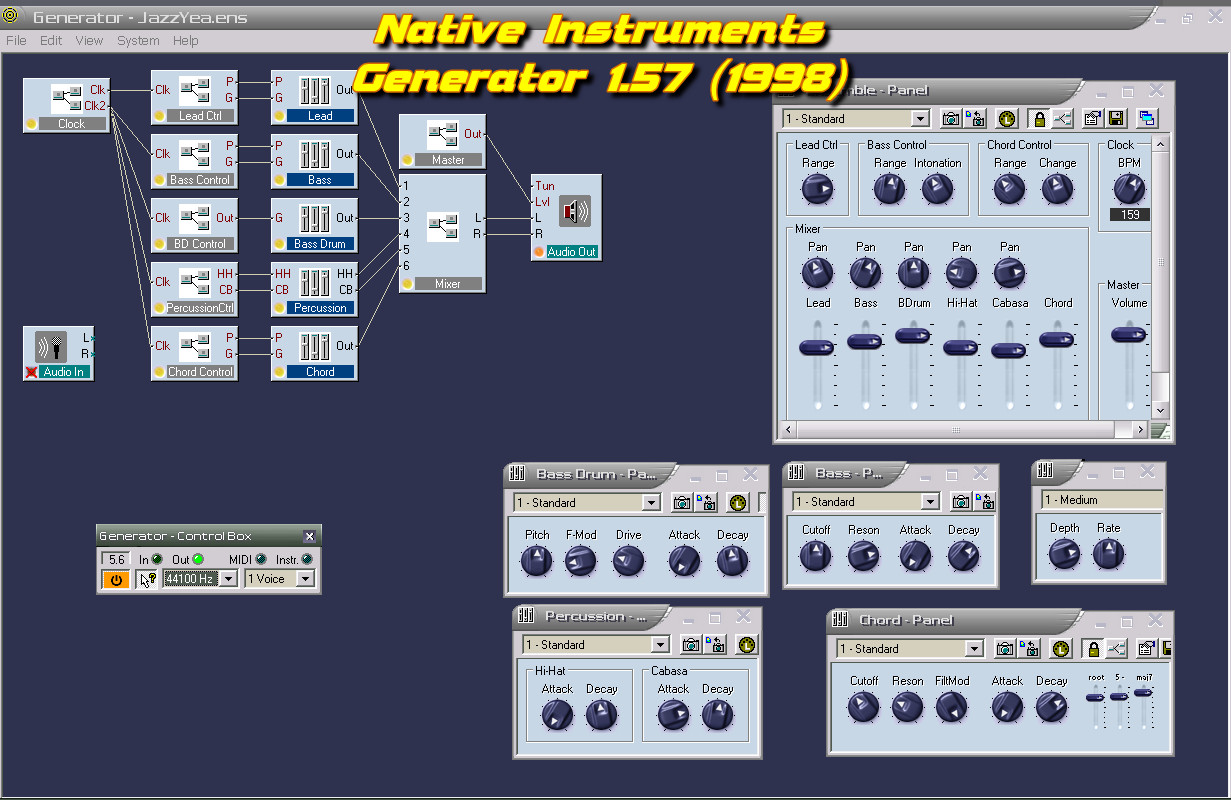Viewport: 1231px width, 800px height.
Task: Click the MIDI learn icon in Bass Drum Panel
Action: pyautogui.click(x=738, y=502)
